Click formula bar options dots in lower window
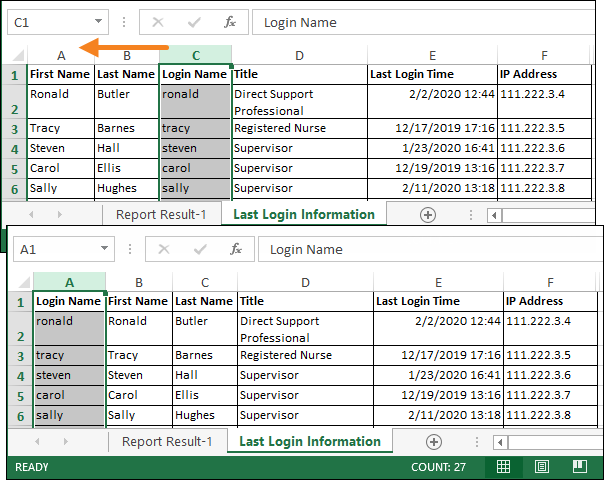605x481 pixels. pos(130,249)
